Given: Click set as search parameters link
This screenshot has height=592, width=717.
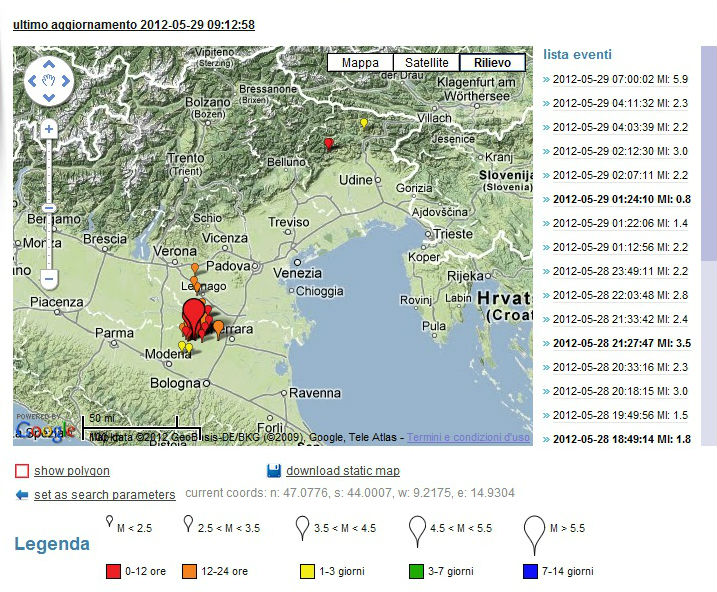Looking at the screenshot, I should [x=105, y=495].
